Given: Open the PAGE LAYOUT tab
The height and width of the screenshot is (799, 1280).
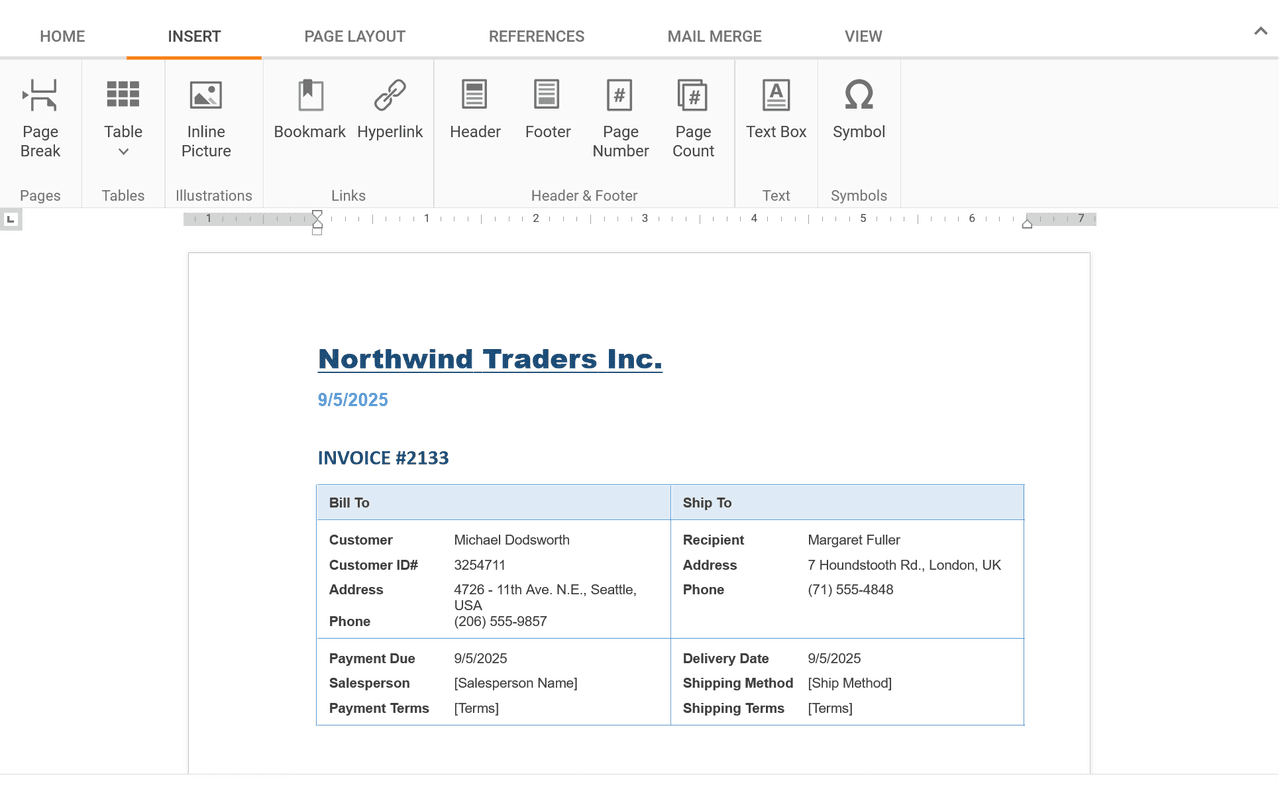Looking at the screenshot, I should tap(355, 36).
